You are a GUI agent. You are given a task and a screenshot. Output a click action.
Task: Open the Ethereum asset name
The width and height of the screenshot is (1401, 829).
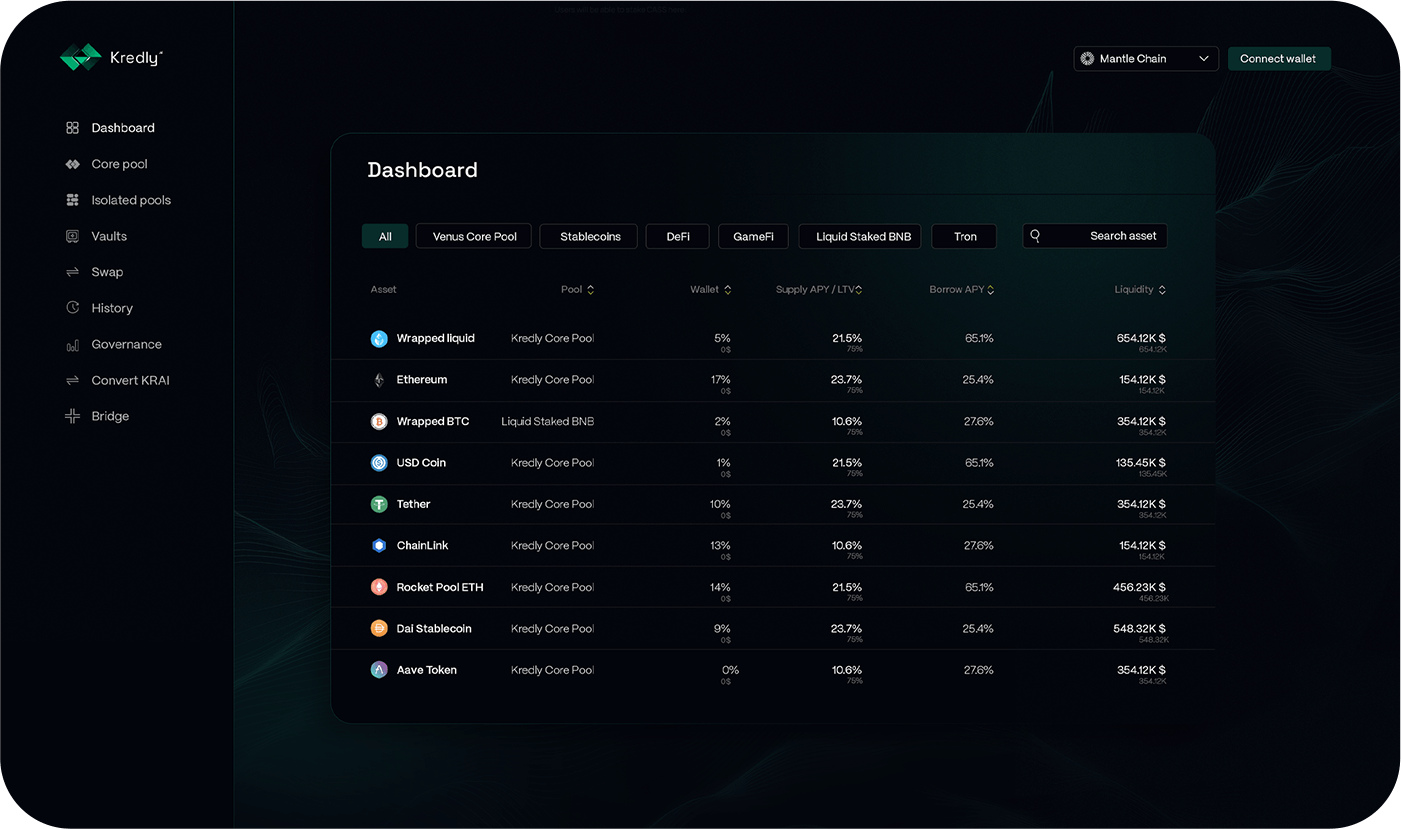point(422,380)
